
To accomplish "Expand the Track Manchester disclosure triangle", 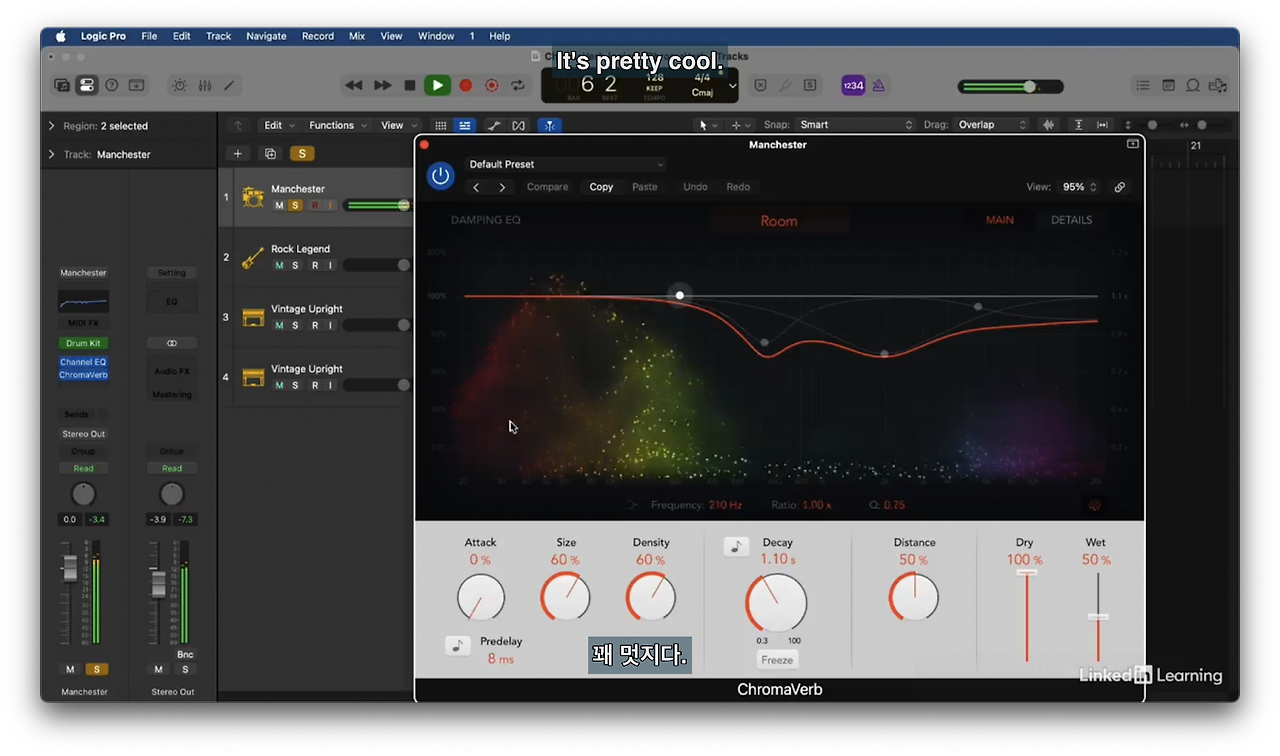I will click(51, 154).
